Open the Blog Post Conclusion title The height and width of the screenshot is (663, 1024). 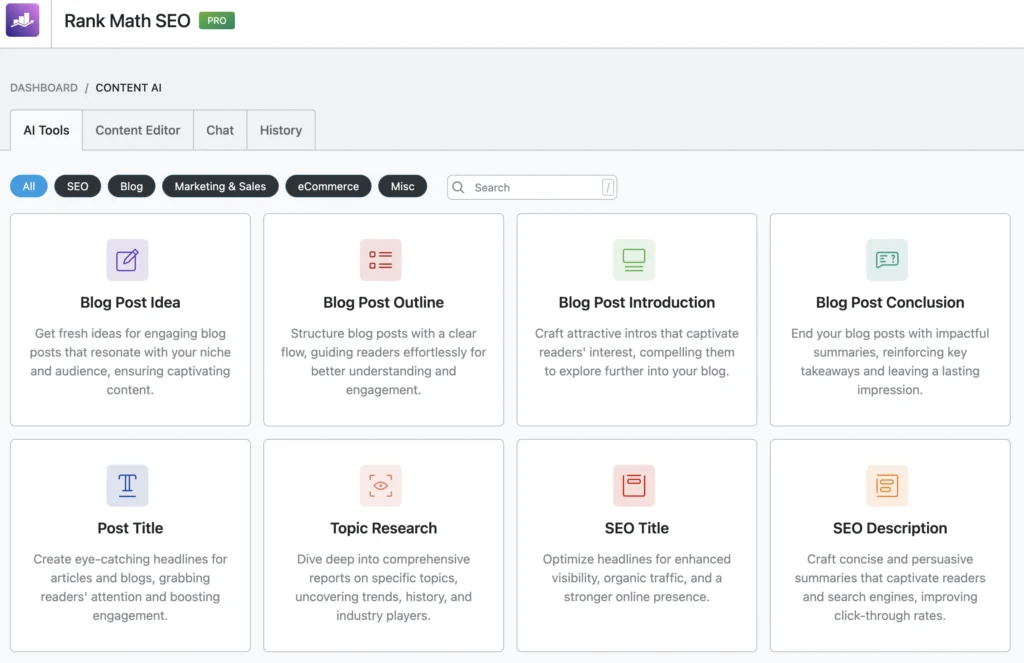pos(890,302)
